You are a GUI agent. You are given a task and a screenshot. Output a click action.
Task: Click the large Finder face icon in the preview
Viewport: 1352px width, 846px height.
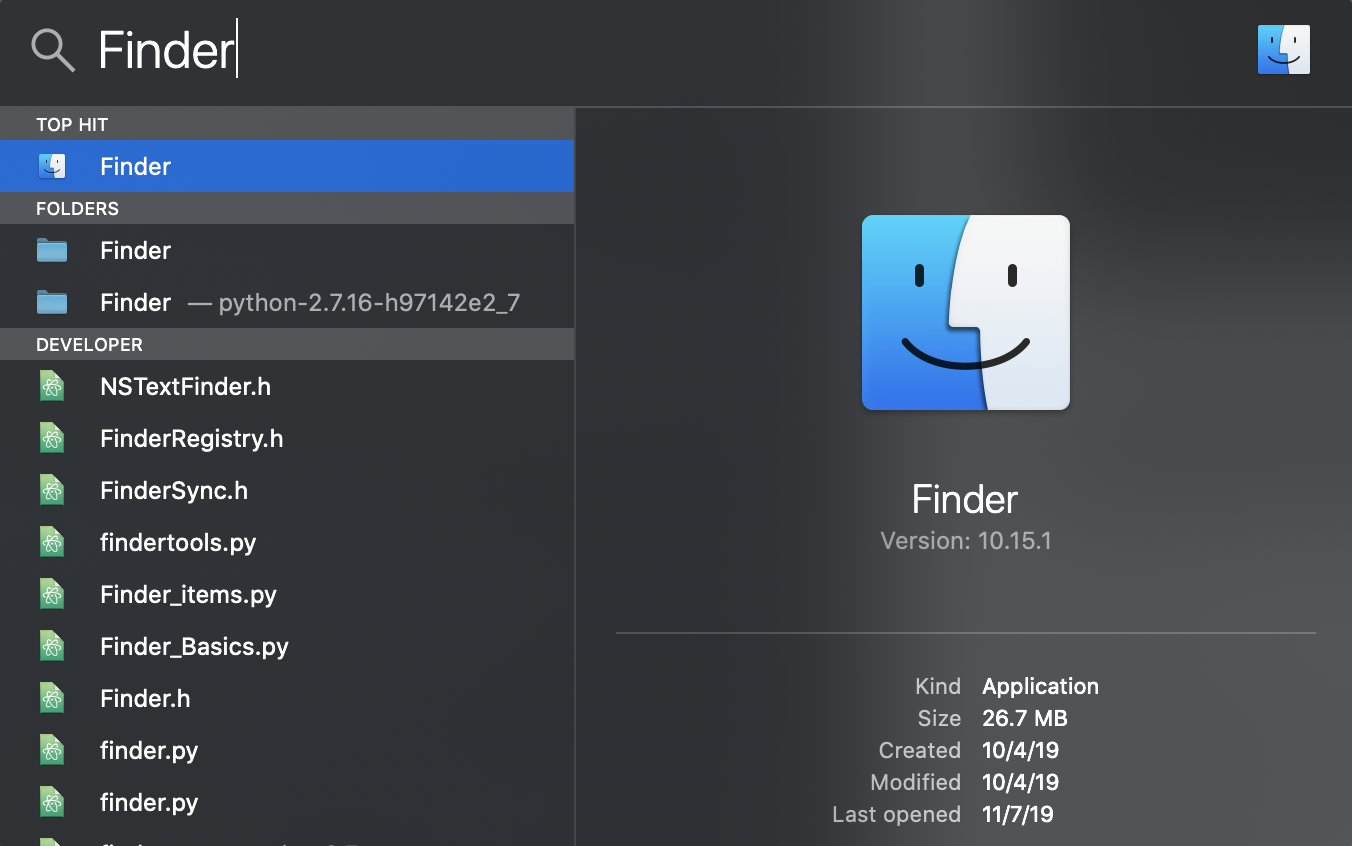point(966,312)
